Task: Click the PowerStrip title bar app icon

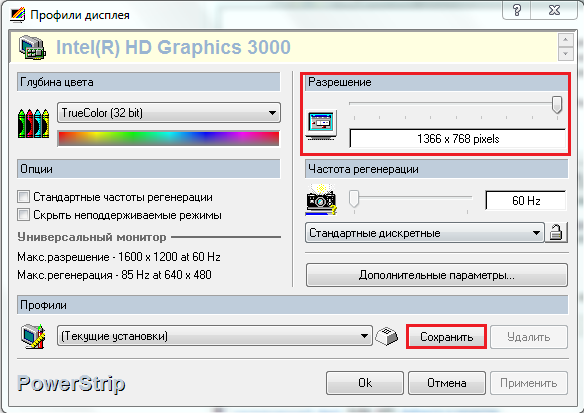Action: (x=17, y=15)
